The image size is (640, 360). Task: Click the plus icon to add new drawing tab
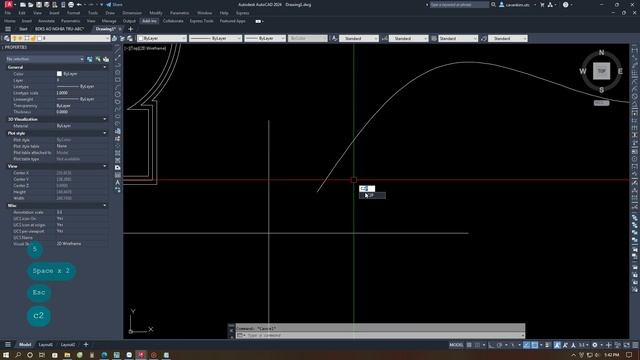pos(130,29)
